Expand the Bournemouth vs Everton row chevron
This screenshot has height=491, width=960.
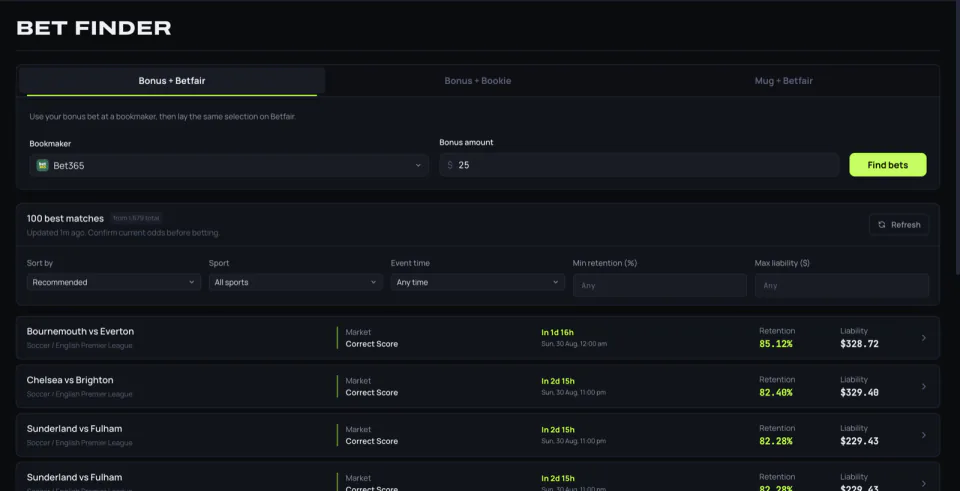point(924,338)
